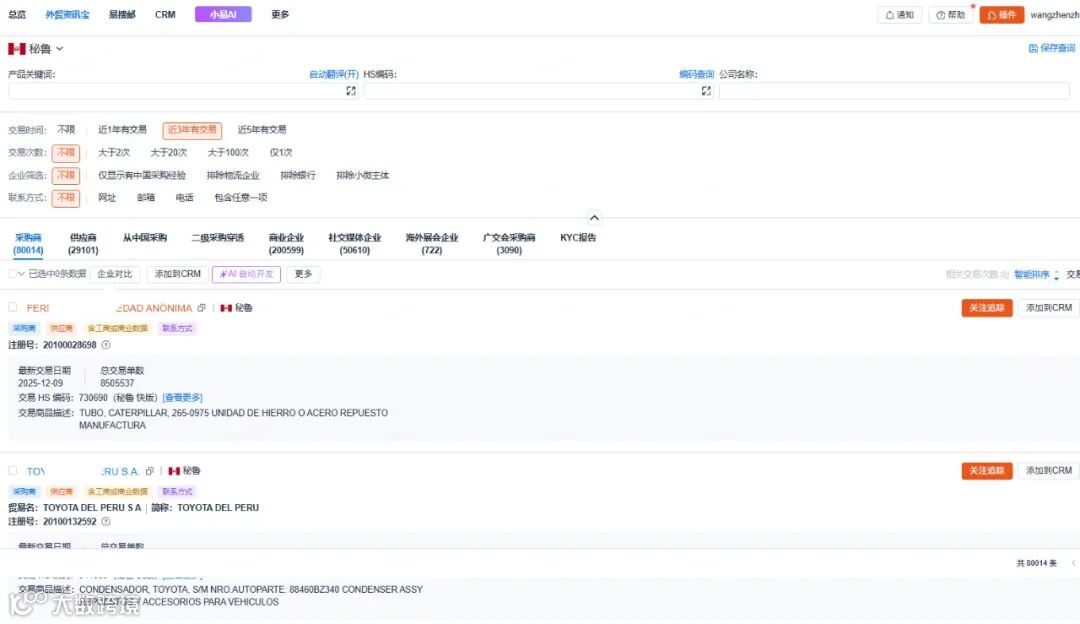Image resolution: width=1080 pixels, height=624 pixels.
Task: Collapse the filter panel with up chevron
Action: point(594,218)
